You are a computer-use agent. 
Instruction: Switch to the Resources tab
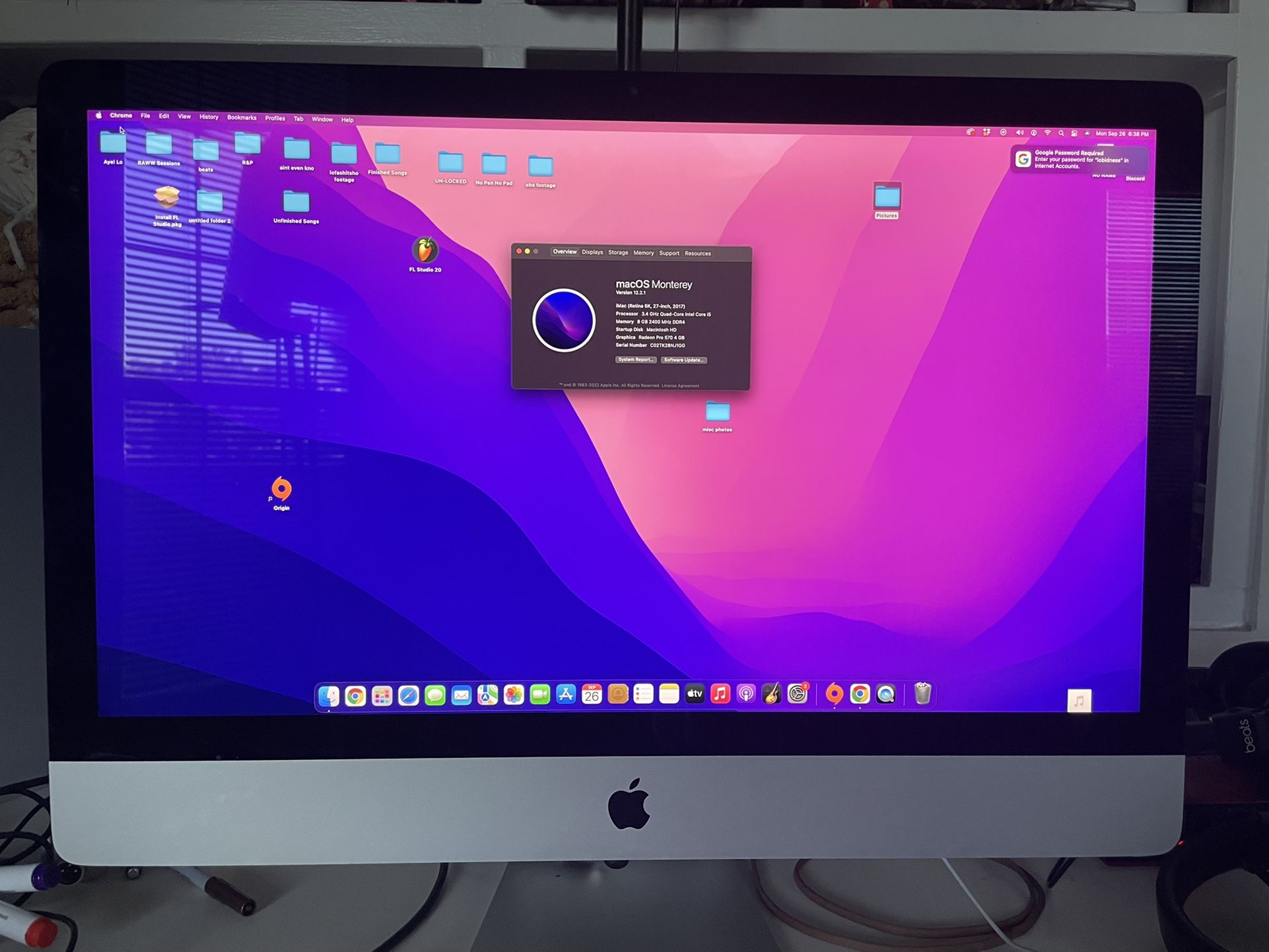698,254
